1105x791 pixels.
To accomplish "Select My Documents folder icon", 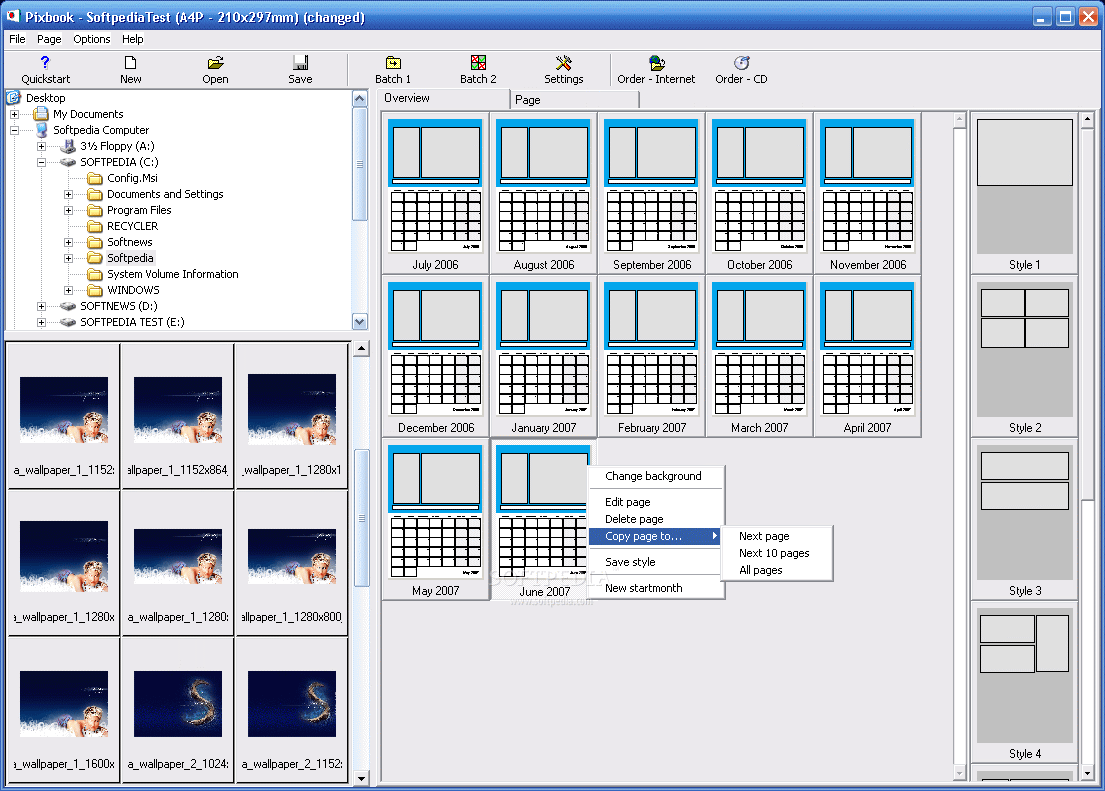I will tap(41, 114).
